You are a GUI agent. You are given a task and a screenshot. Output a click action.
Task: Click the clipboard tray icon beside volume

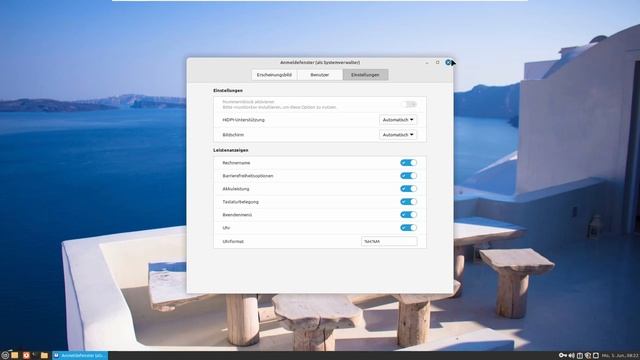tap(580, 356)
